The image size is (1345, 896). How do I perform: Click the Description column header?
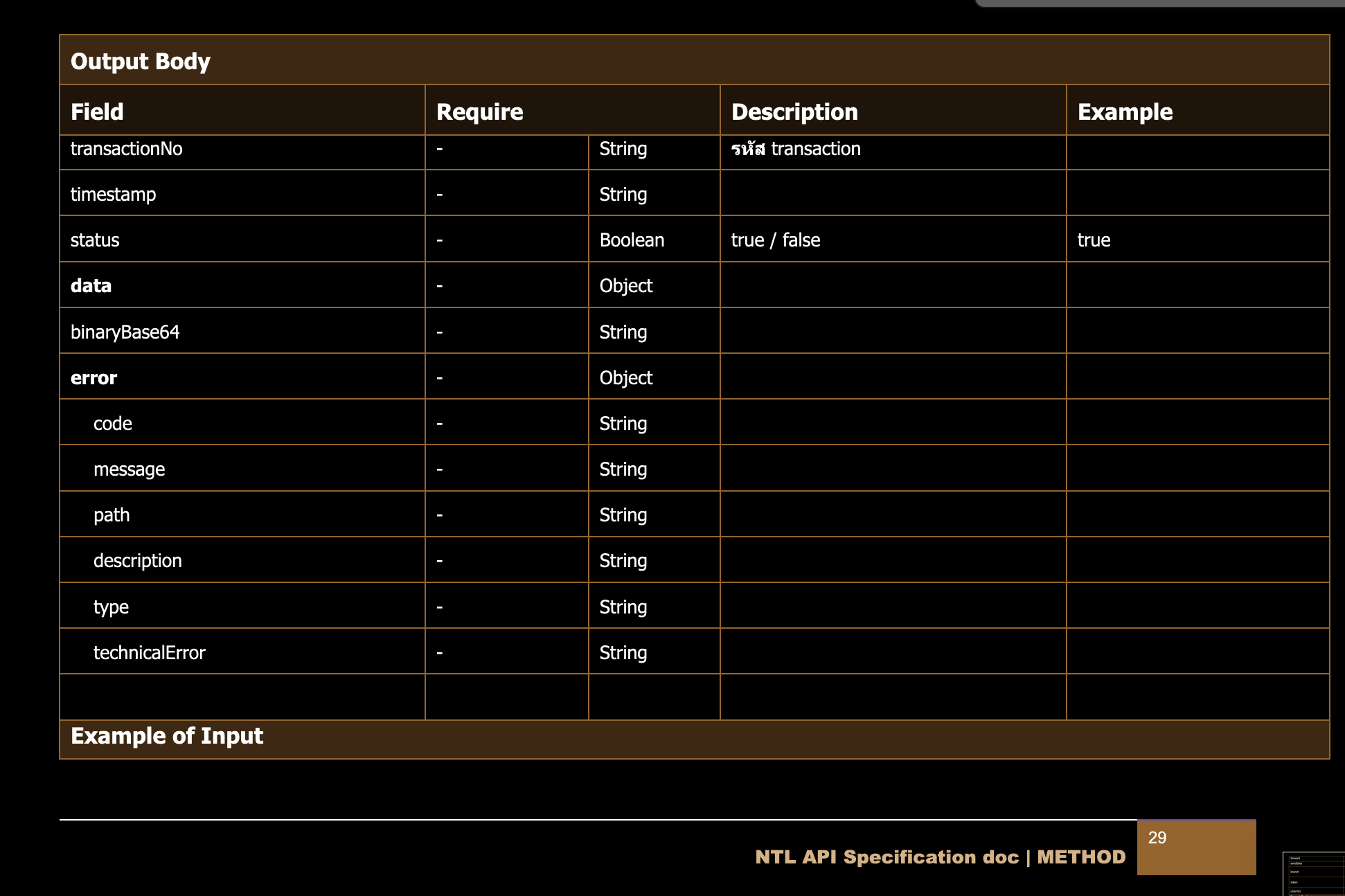(794, 111)
